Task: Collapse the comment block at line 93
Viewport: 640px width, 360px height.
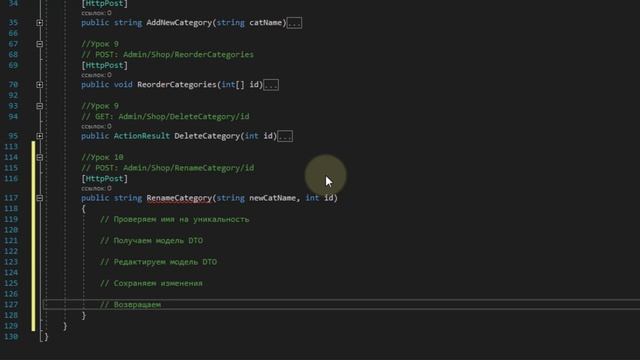Action: (40, 106)
